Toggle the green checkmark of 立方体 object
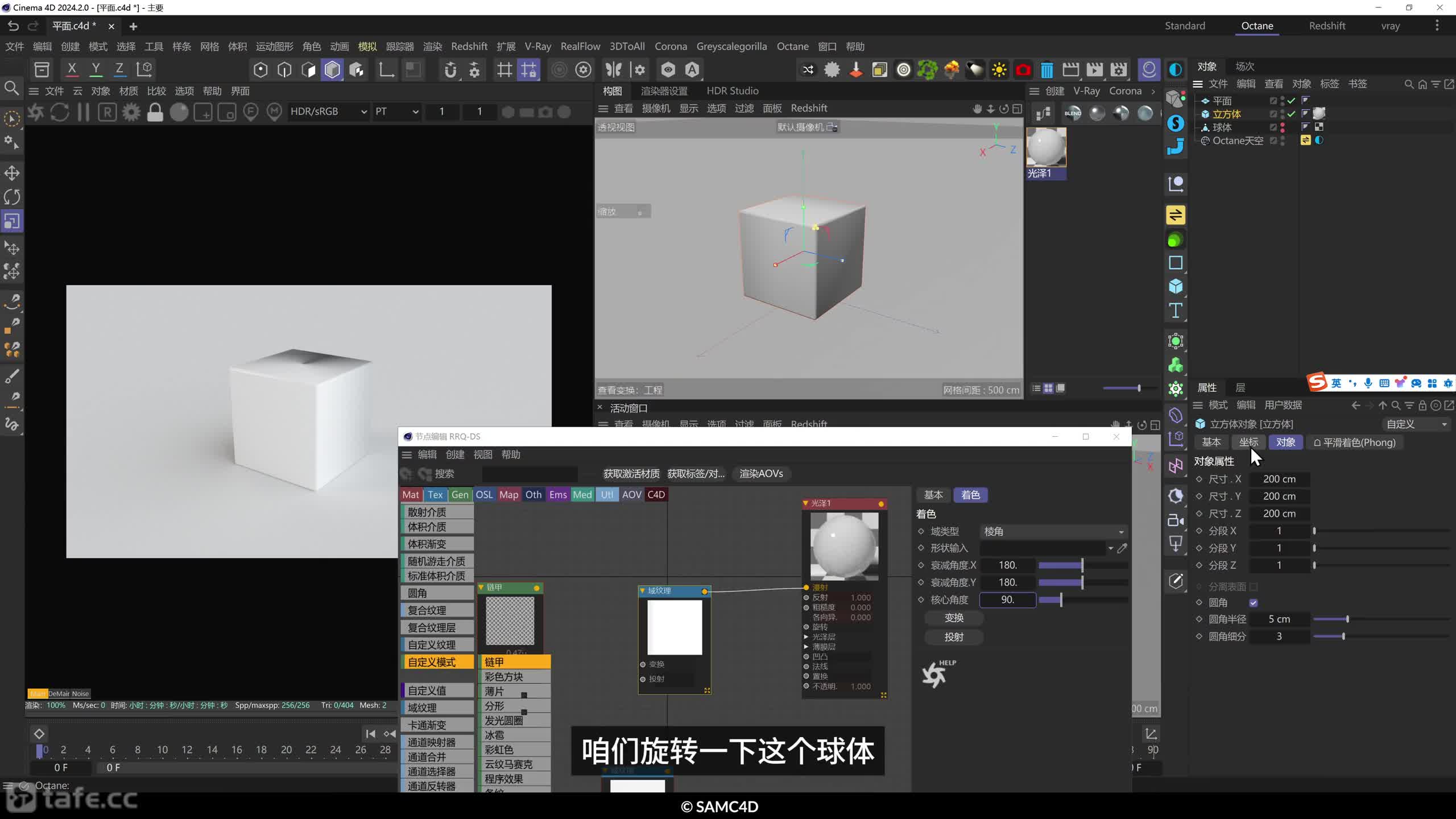This screenshot has width=1456, height=819. pyautogui.click(x=1292, y=114)
